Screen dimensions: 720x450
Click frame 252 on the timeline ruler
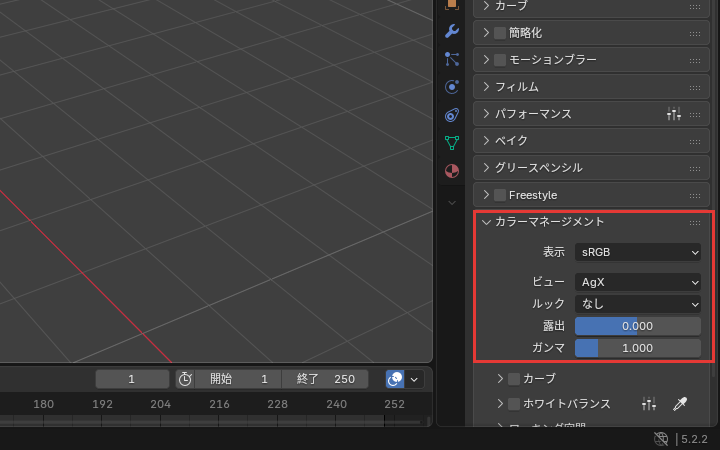point(395,404)
